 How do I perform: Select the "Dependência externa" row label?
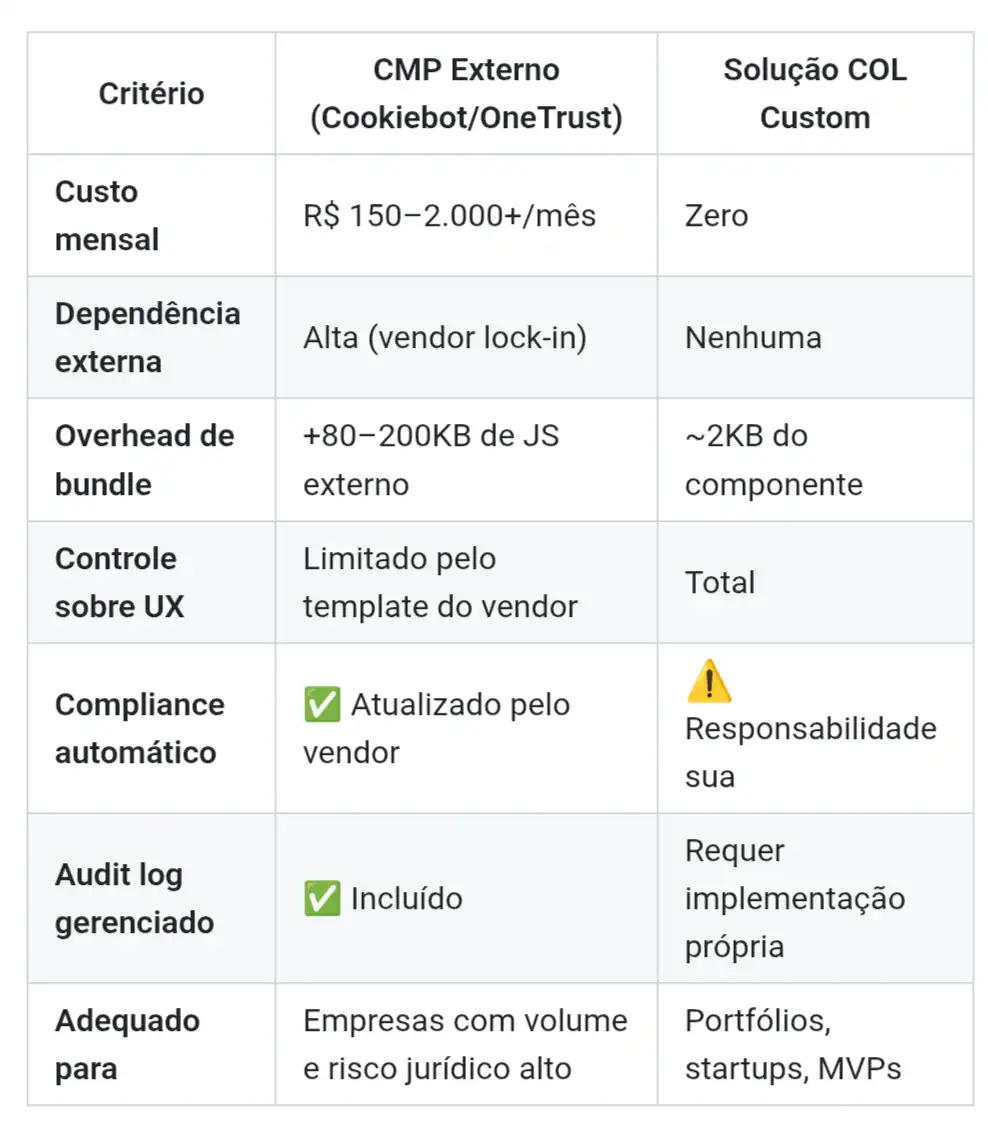tap(147, 338)
